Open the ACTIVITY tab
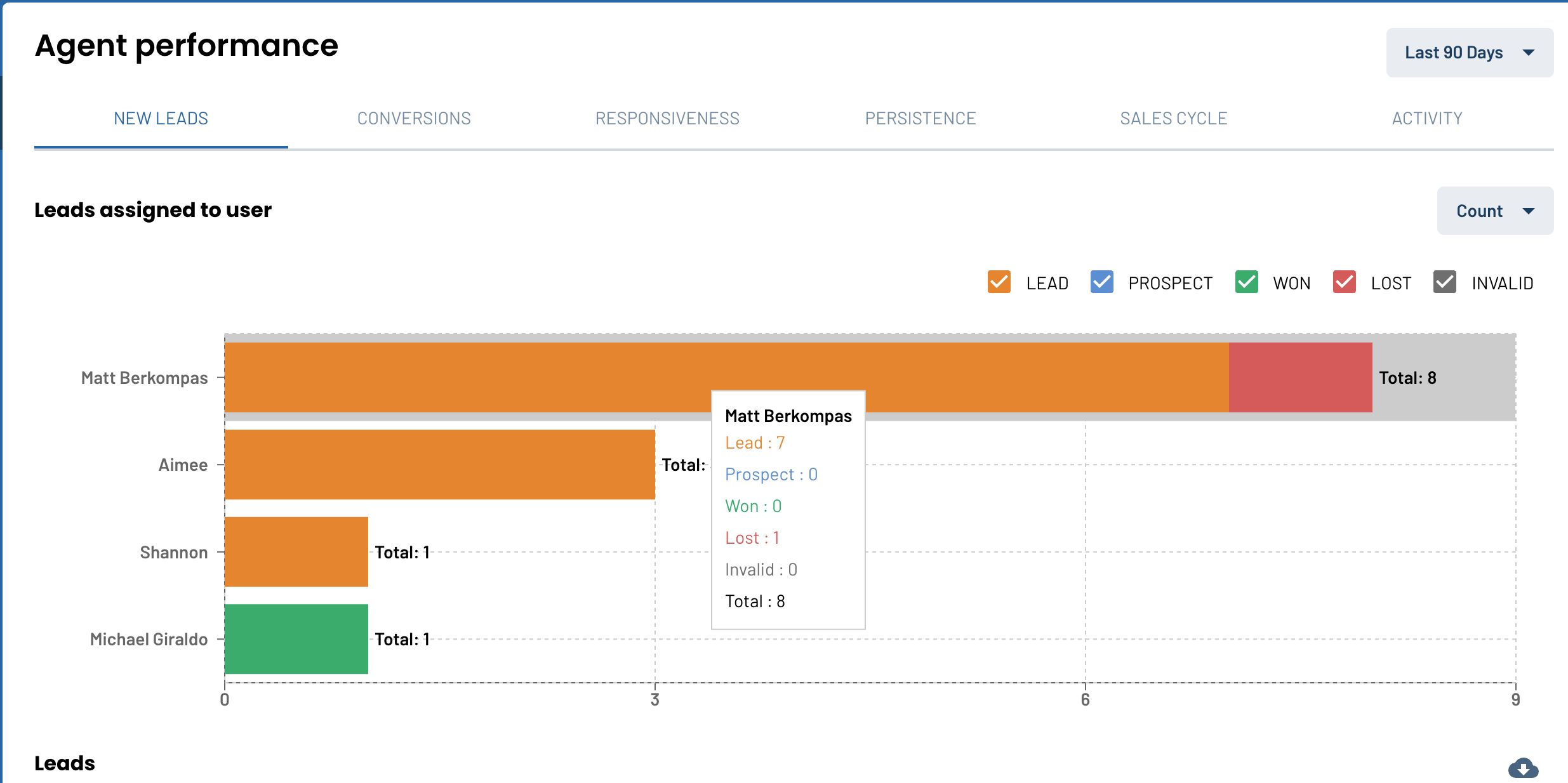The image size is (1568, 783). point(1427,119)
